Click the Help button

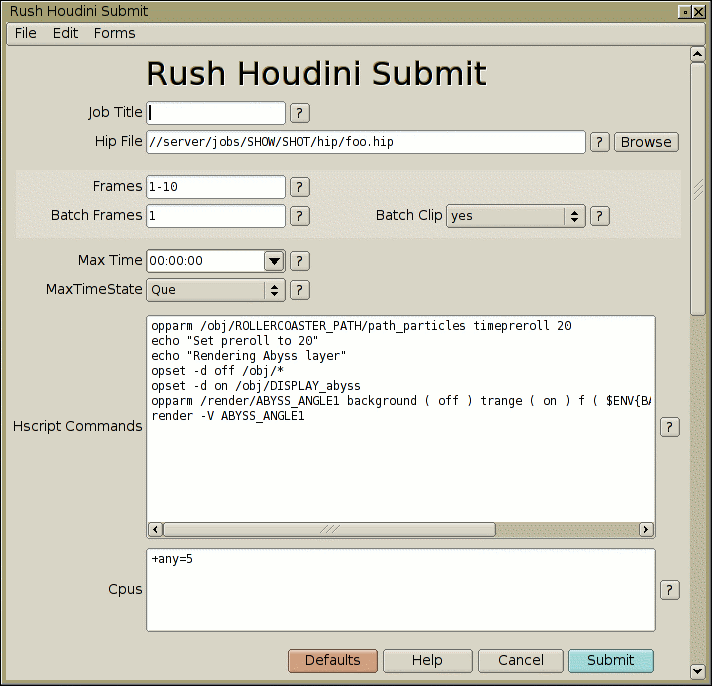(x=427, y=660)
